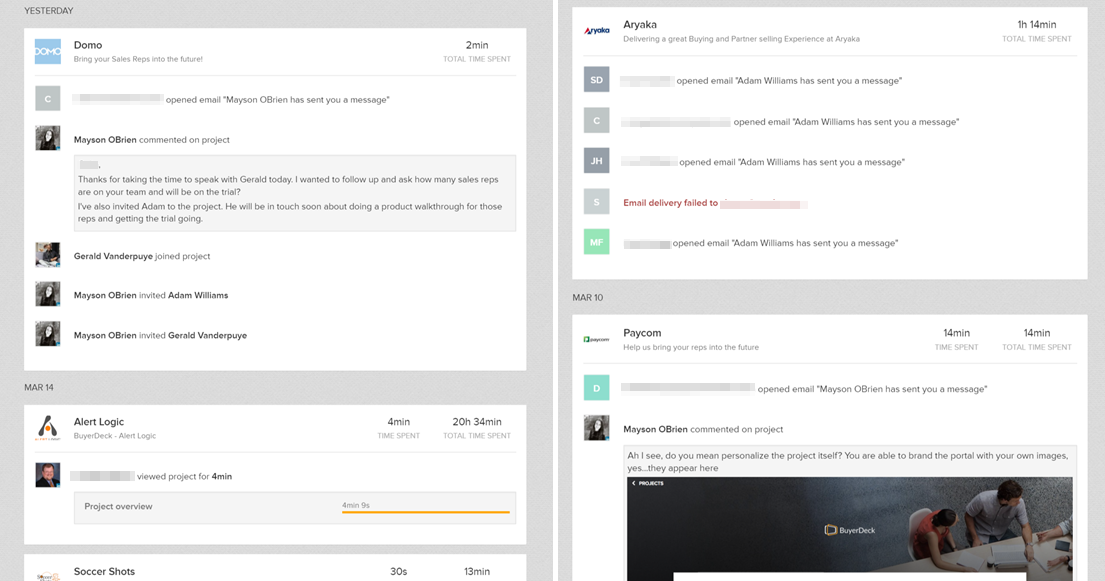Click the S avatar beside failed email

[596, 202]
